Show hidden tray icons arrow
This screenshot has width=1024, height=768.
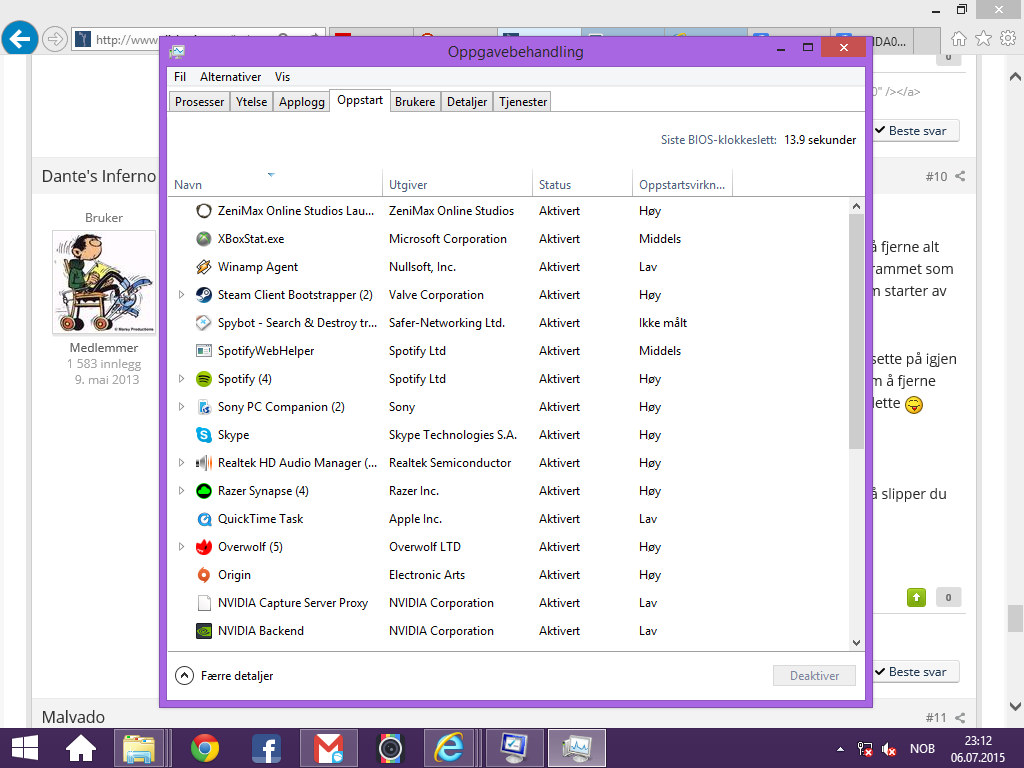coord(840,749)
